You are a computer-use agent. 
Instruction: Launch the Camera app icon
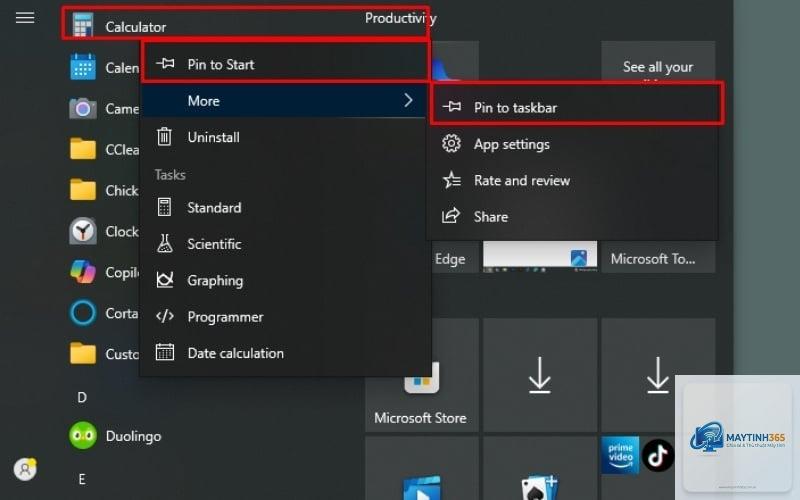[x=83, y=108]
